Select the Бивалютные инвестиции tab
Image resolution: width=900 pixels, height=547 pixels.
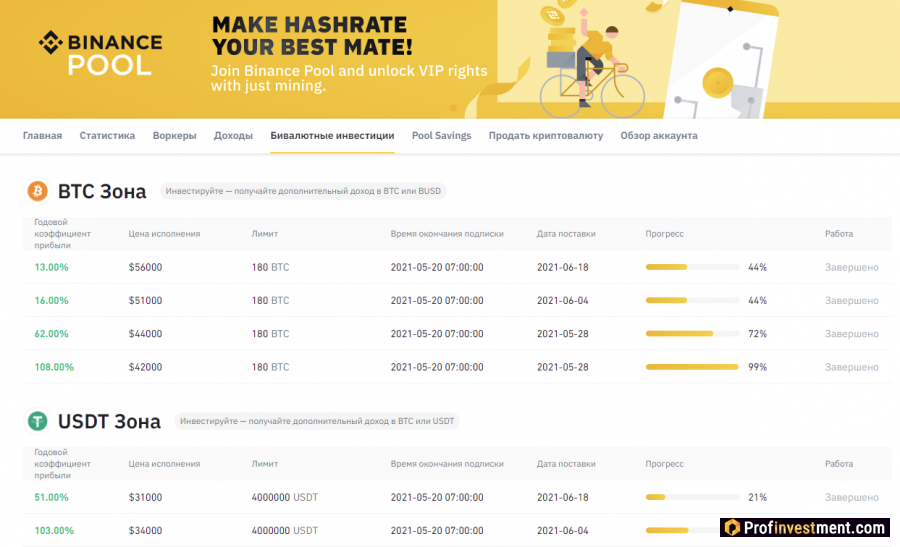[x=332, y=135]
